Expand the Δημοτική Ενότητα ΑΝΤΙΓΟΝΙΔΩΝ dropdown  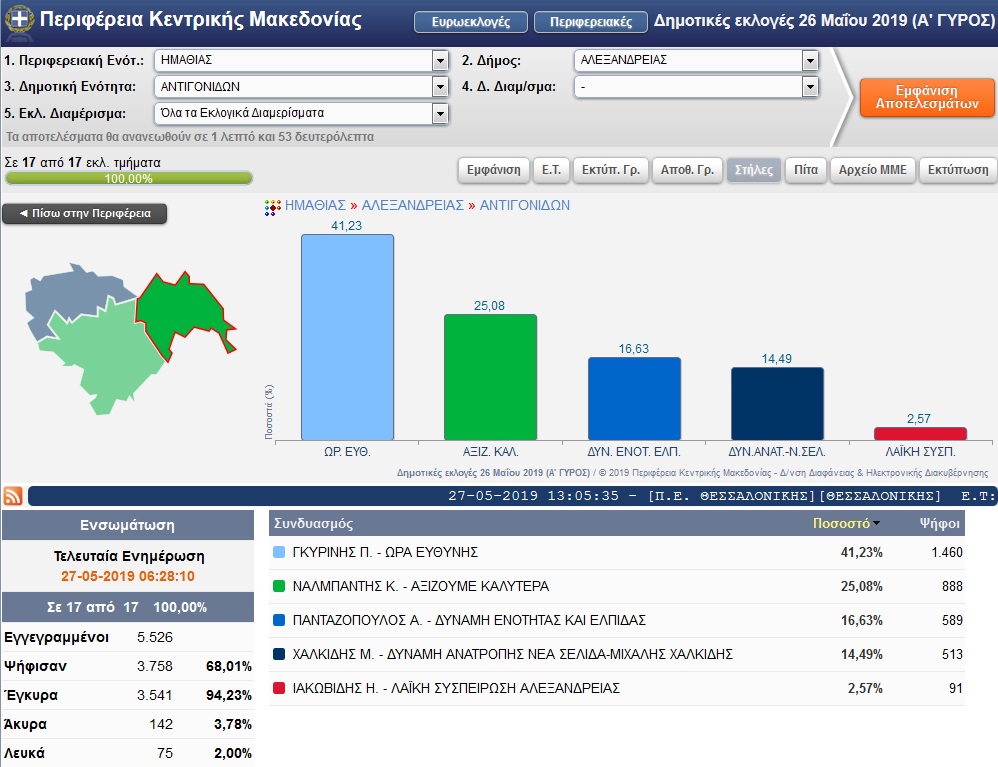pyautogui.click(x=440, y=87)
